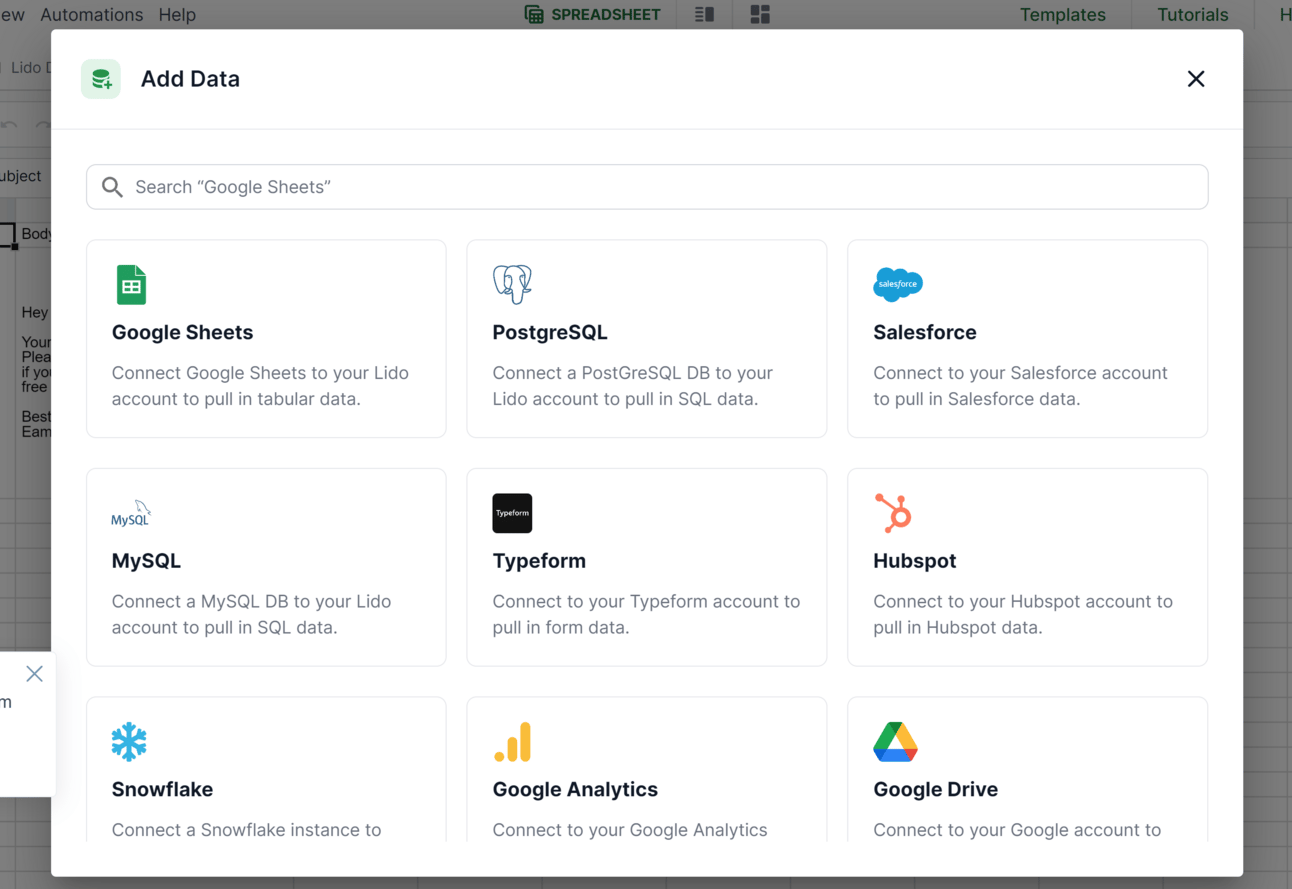The image size is (1292, 889).
Task: Click the Add Data database icon
Action: 101,79
